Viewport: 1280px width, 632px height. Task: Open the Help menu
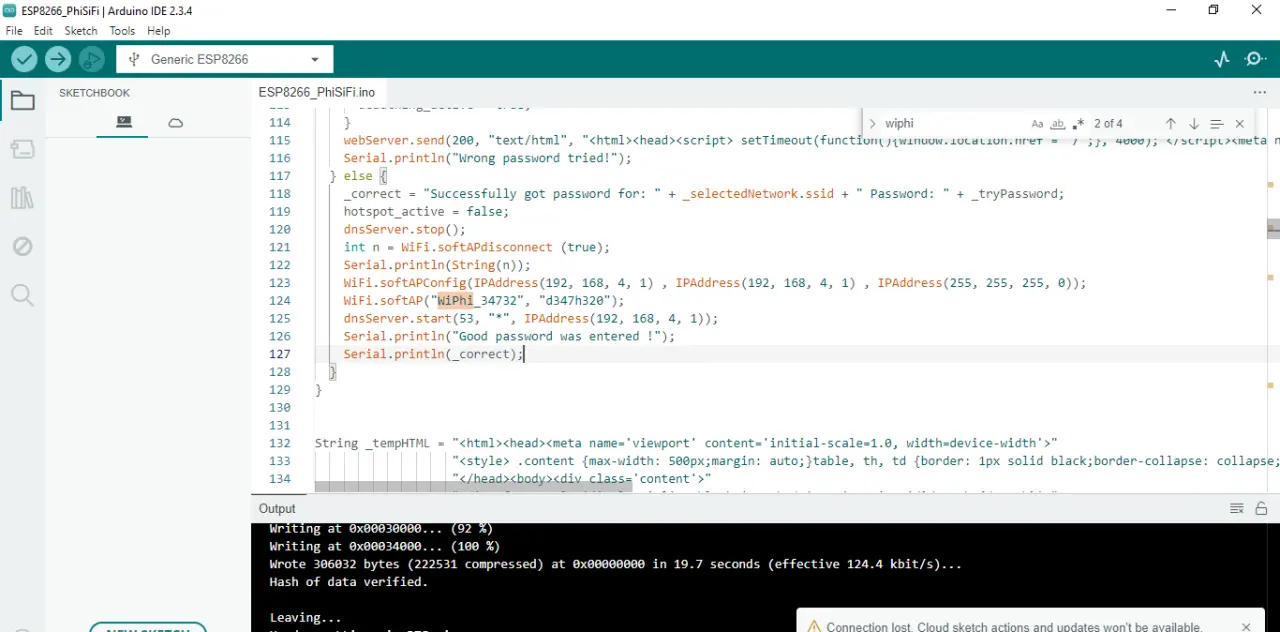(159, 31)
